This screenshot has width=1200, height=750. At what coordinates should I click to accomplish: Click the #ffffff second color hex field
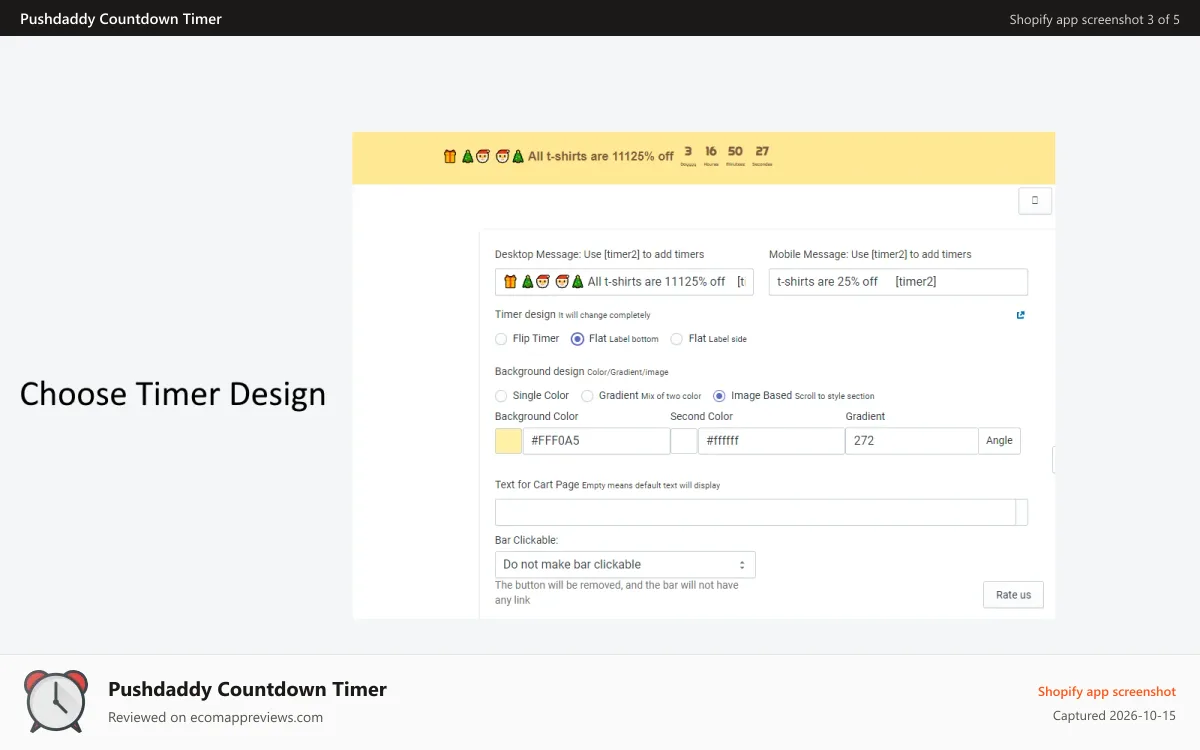(771, 441)
